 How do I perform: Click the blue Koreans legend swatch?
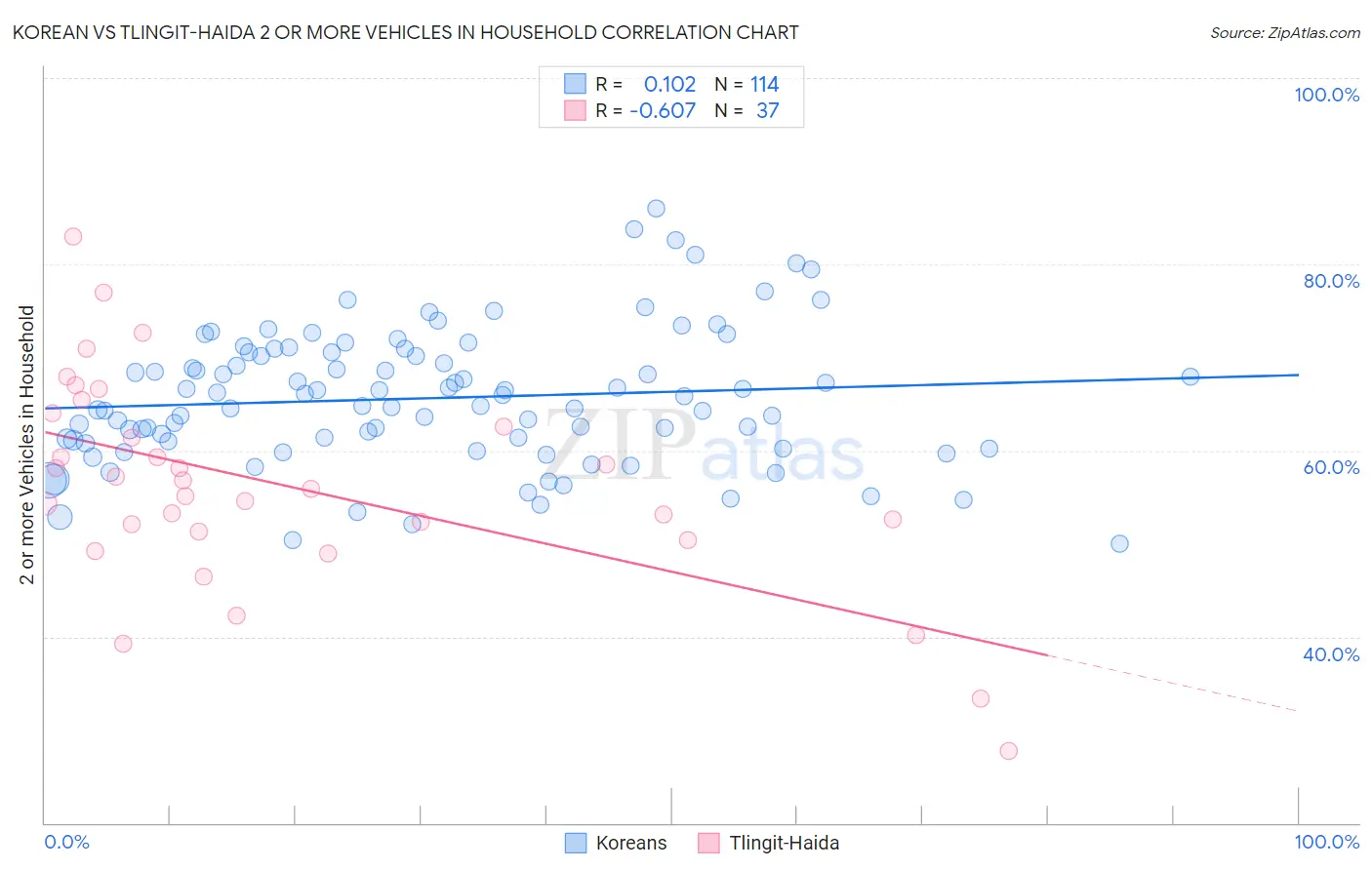point(576,843)
